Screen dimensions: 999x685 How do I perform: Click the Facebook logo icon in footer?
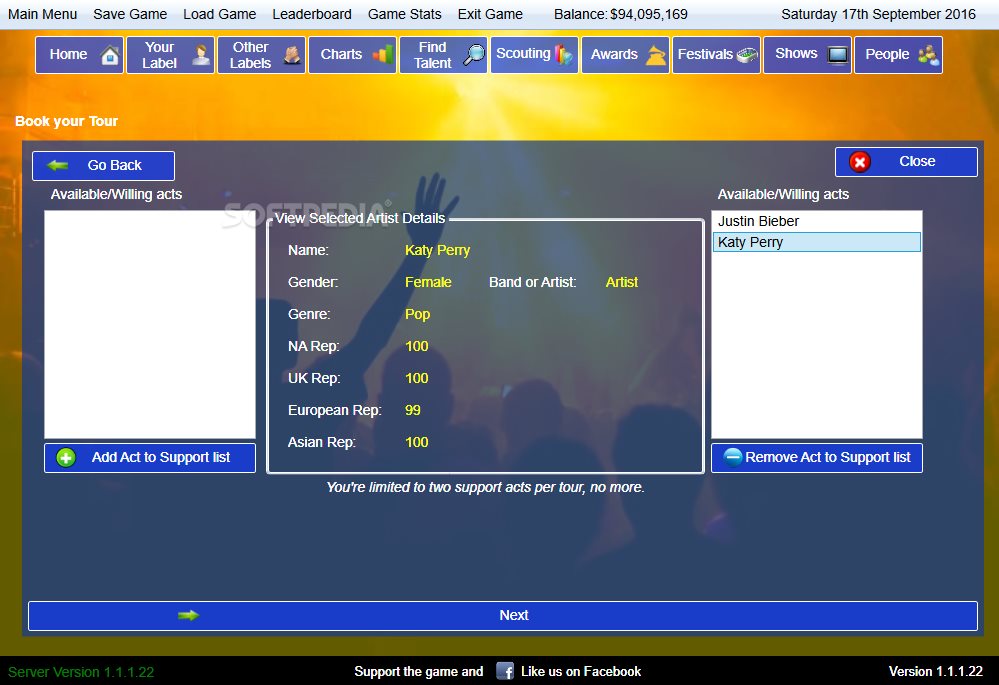pos(505,671)
